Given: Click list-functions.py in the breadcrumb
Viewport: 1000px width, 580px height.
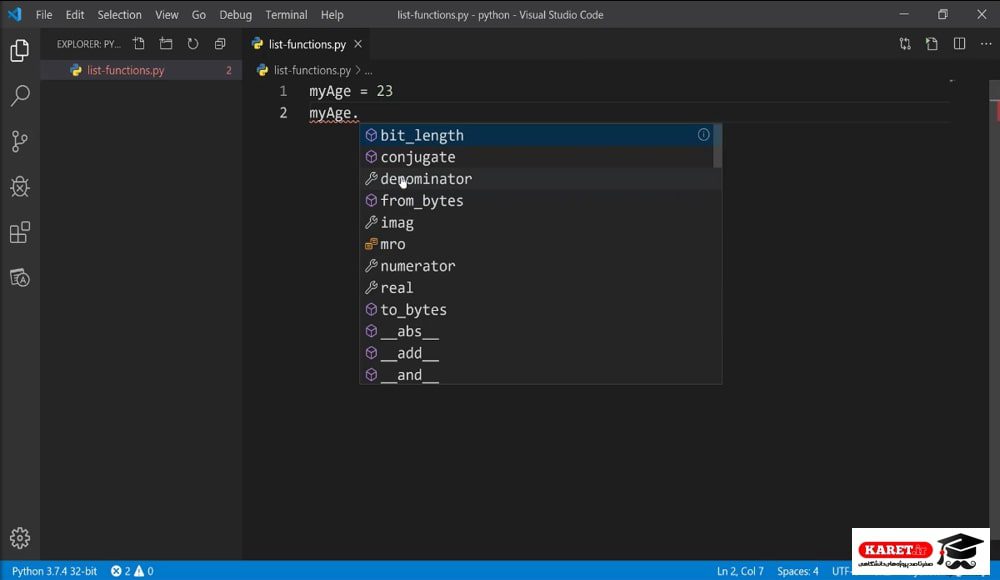Looking at the screenshot, I should point(312,70).
